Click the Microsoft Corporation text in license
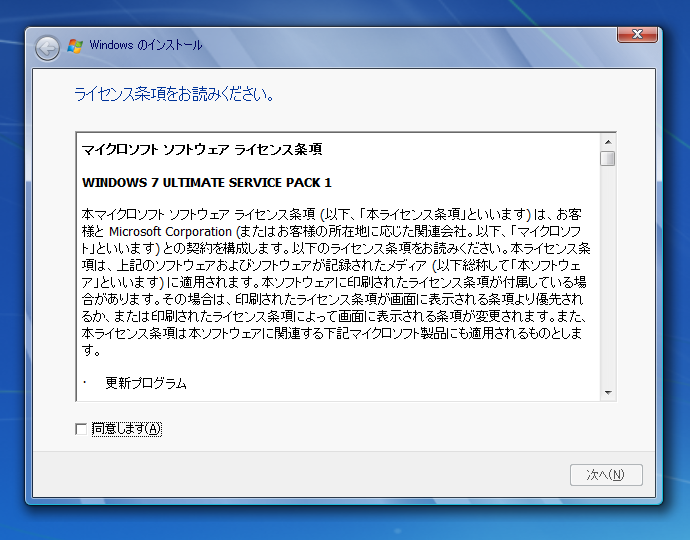The height and width of the screenshot is (540, 690). [170, 231]
